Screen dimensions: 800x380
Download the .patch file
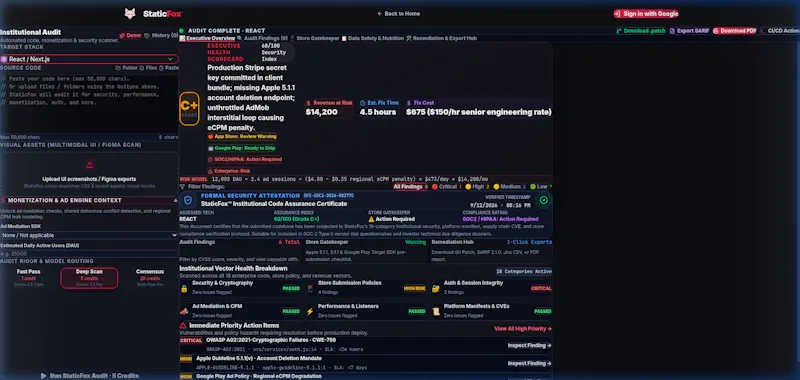pos(641,31)
